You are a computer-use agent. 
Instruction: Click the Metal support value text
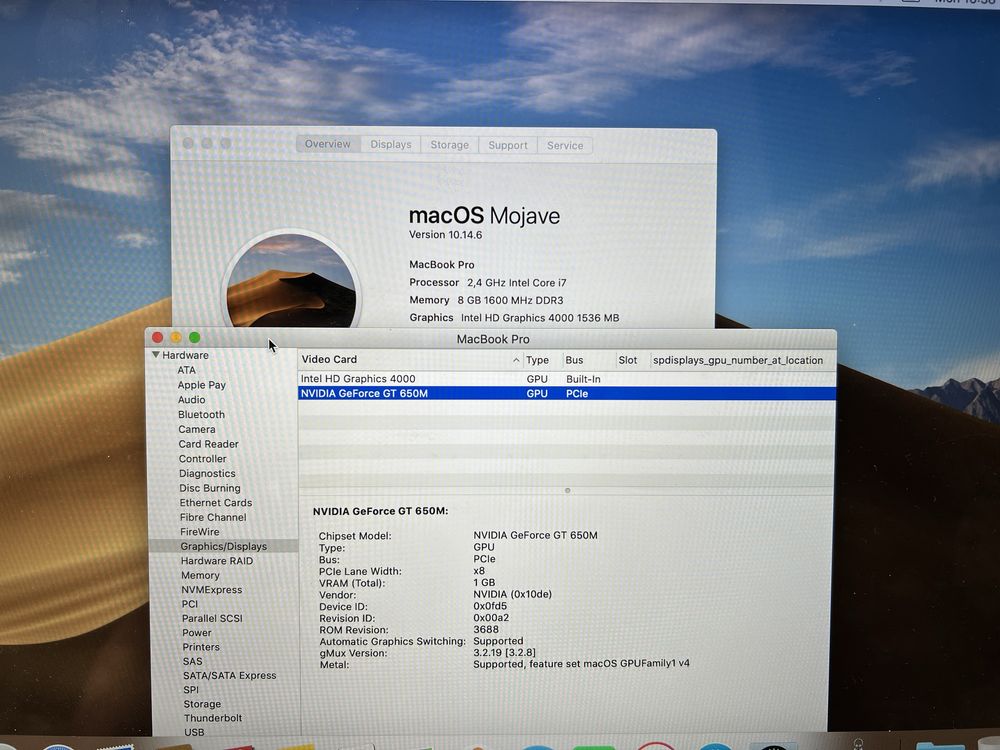pos(581,664)
